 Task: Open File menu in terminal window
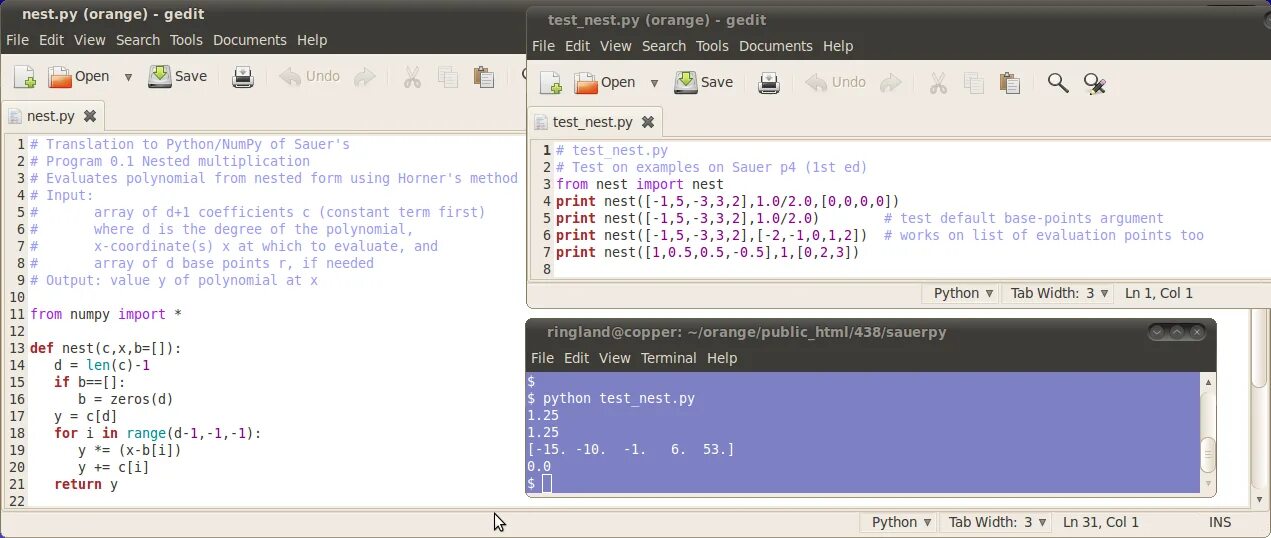(543, 358)
